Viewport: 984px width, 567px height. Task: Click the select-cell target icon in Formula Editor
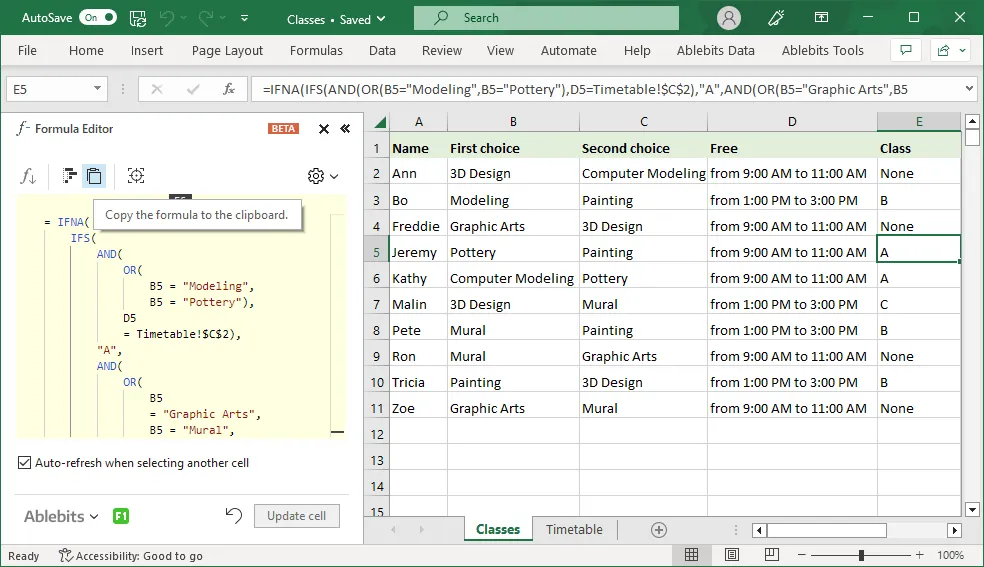click(x=136, y=176)
